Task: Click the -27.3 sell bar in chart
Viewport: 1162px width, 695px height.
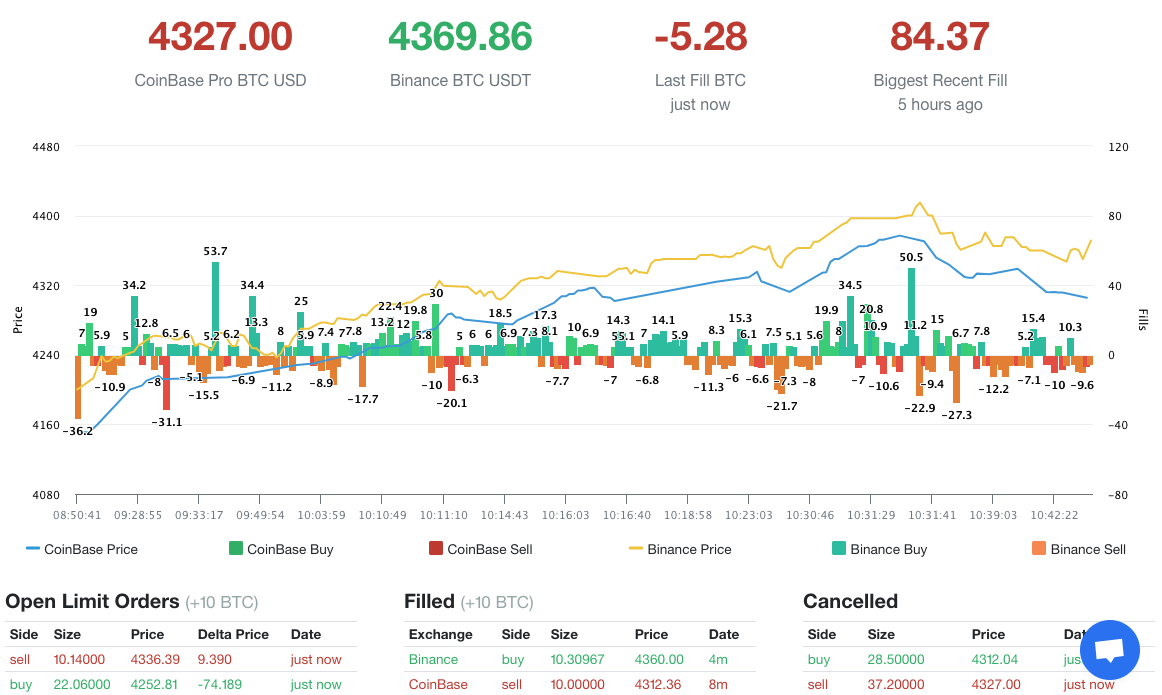Action: pos(957,379)
